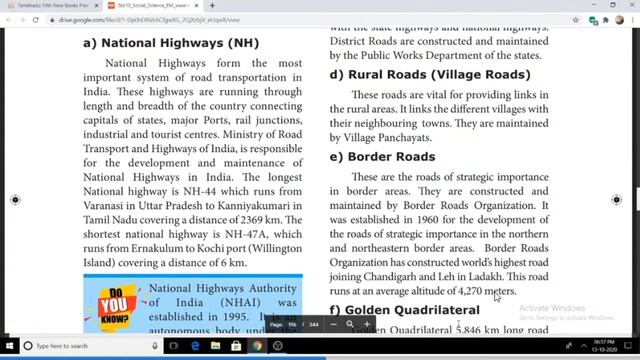Go back using the browser back arrow
This screenshot has height=360, width=640.
(8, 20)
